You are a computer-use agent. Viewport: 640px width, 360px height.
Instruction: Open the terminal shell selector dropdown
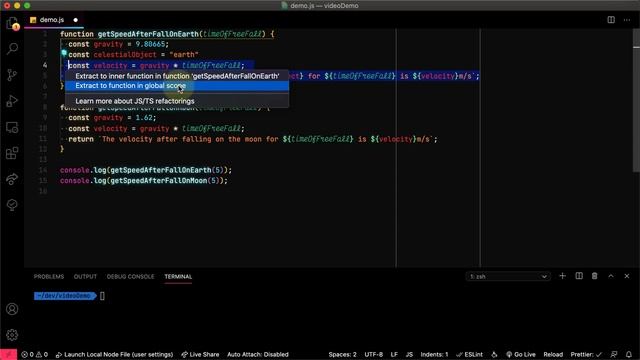click(508, 276)
